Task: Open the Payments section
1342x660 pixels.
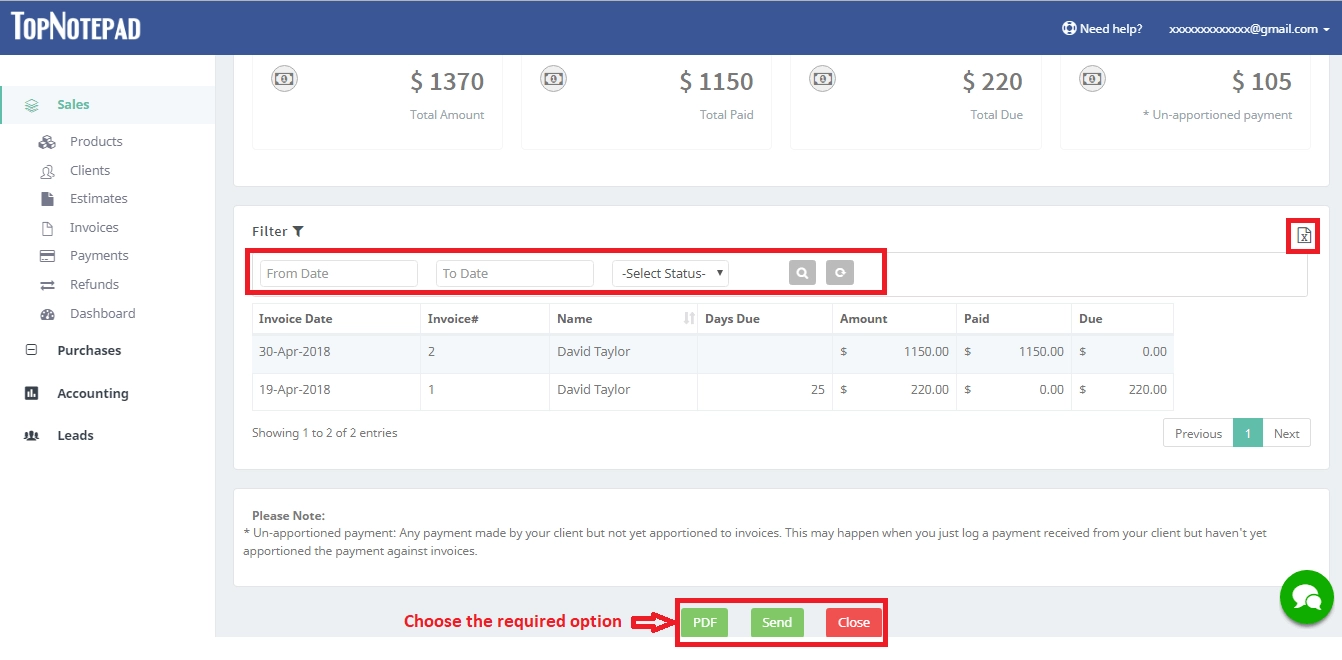Action: 101,255
